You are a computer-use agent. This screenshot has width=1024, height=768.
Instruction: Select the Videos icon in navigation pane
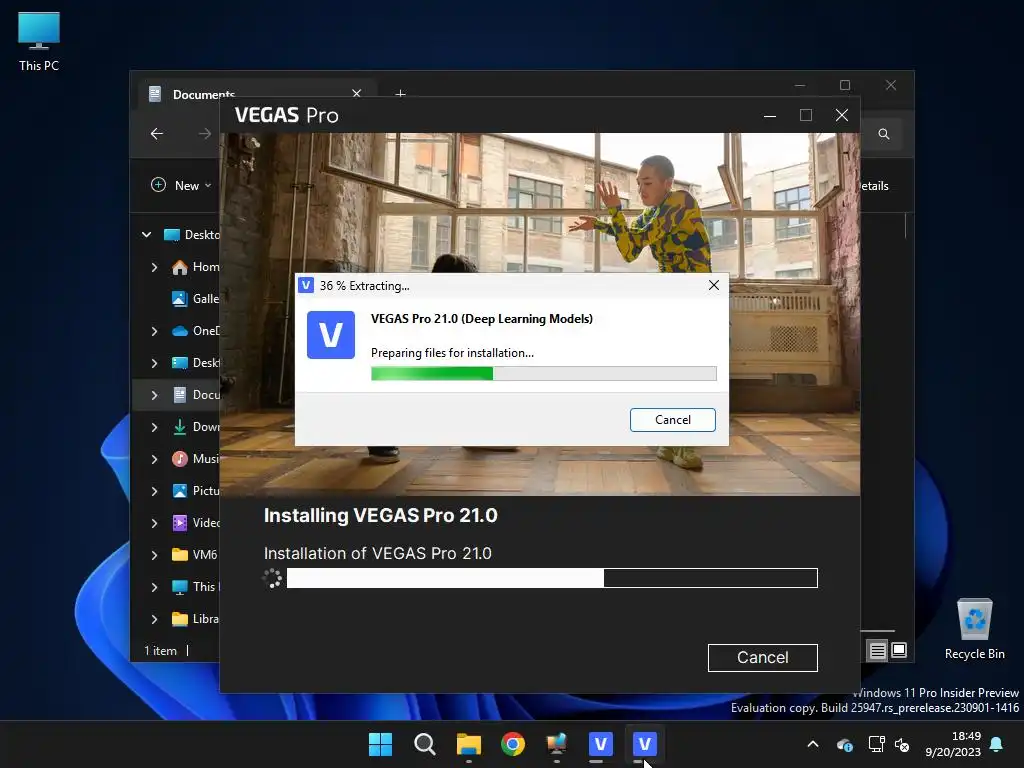(x=180, y=522)
